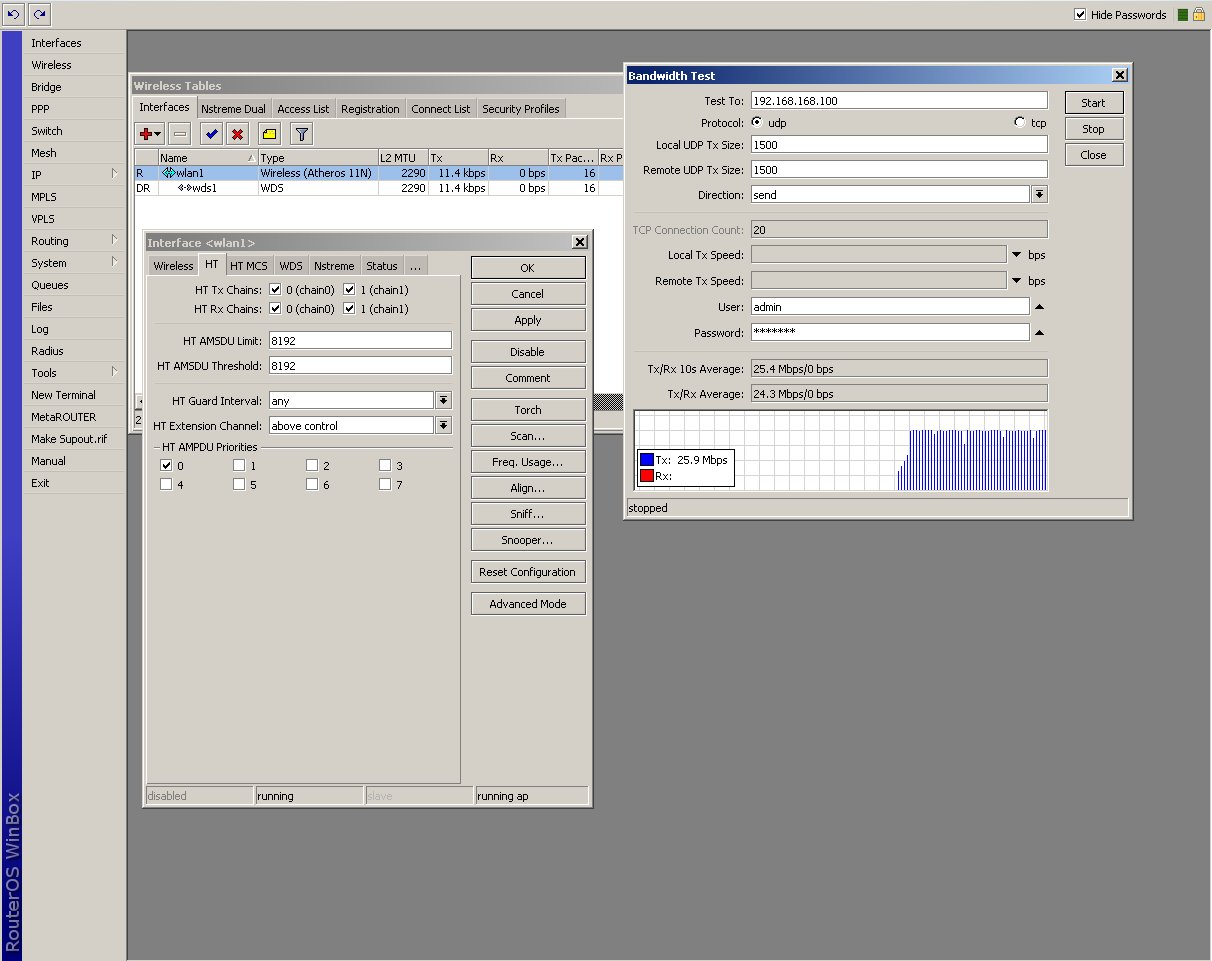
Task: Switch to the Nstreme tab in wlan1 dialog
Action: tap(333, 266)
